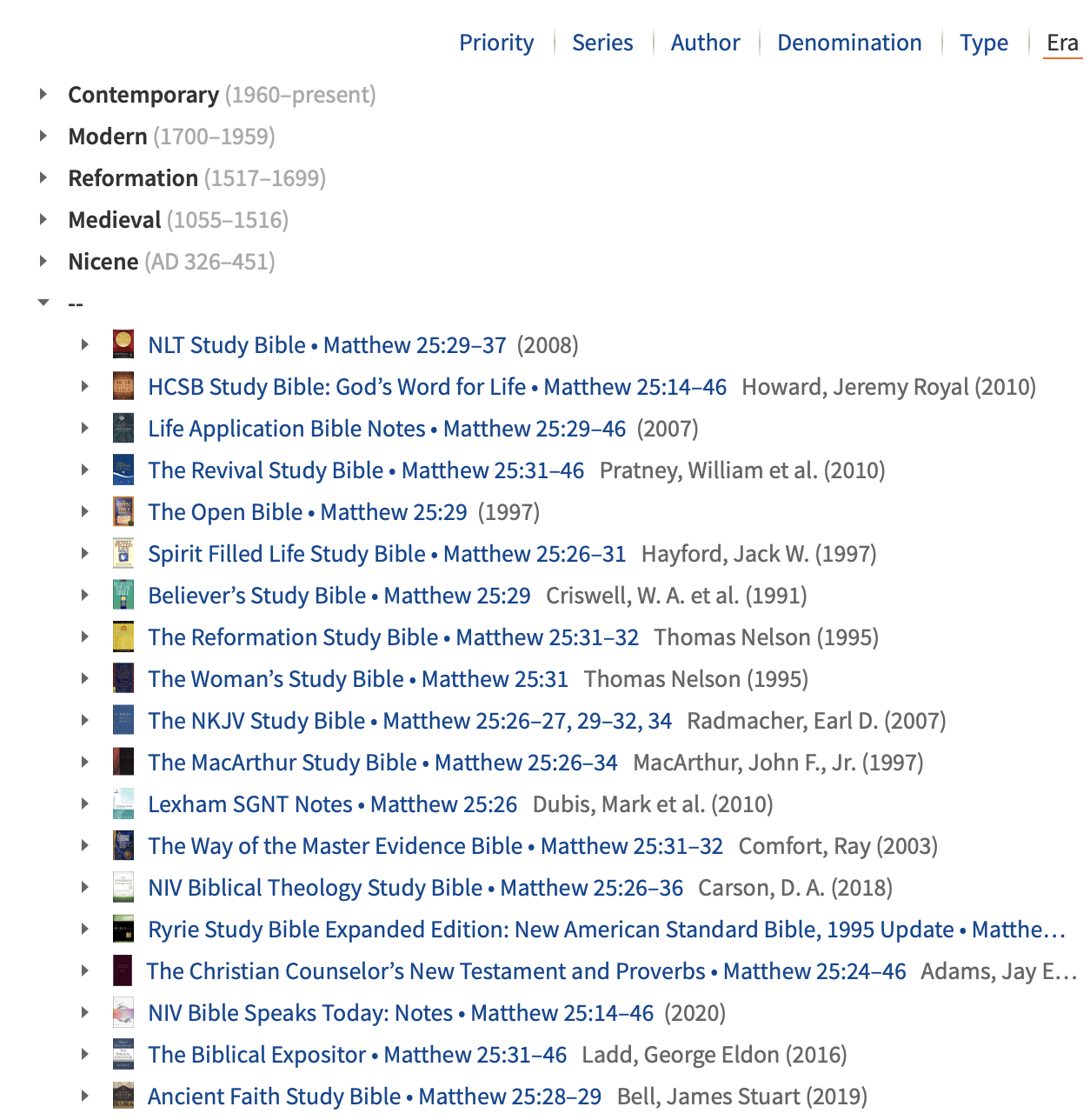Collapse the undated "--" group
1090x1120 pixels.
pos(43,303)
